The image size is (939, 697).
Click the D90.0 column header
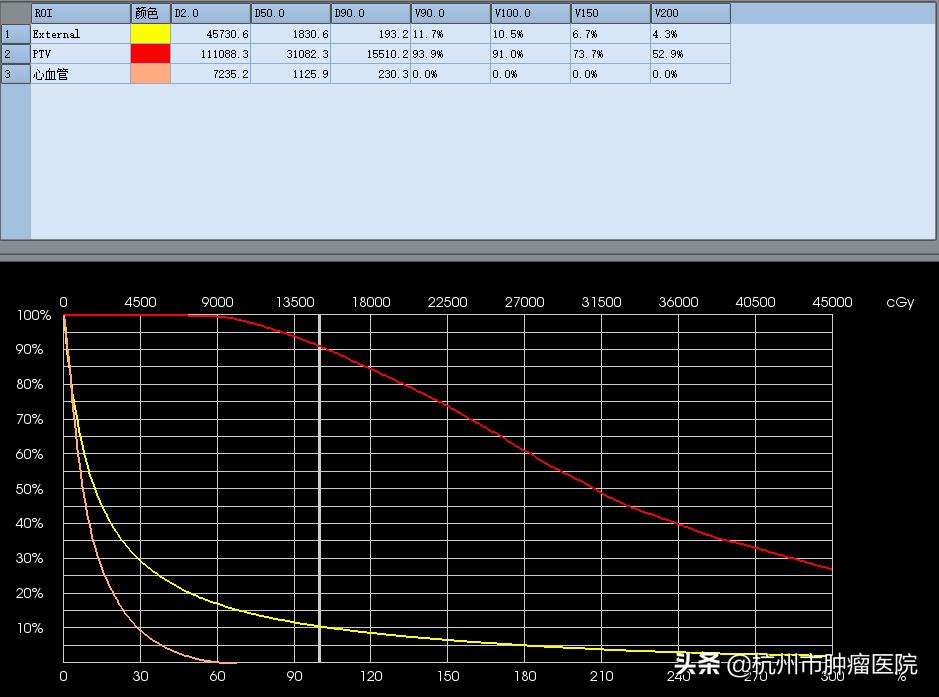pyautogui.click(x=370, y=14)
